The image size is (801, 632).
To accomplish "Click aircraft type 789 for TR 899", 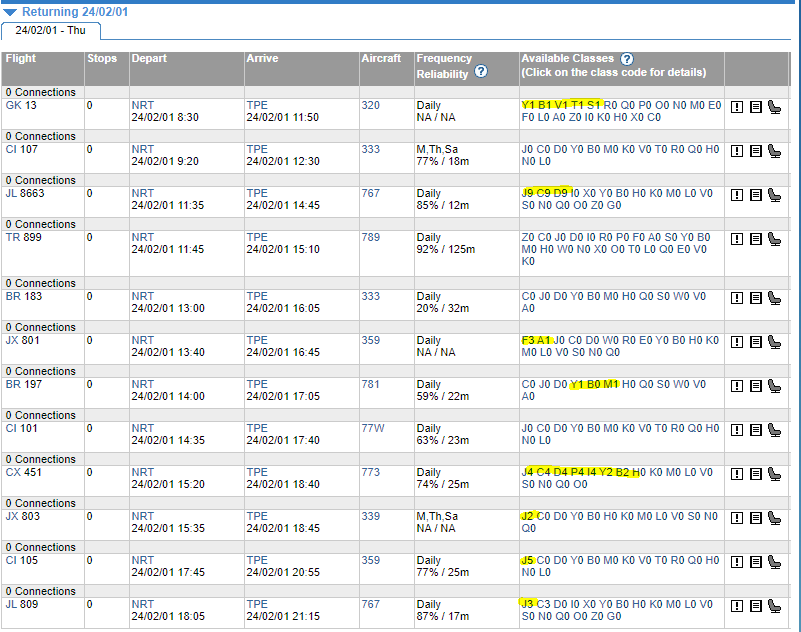I will pyautogui.click(x=371, y=237).
